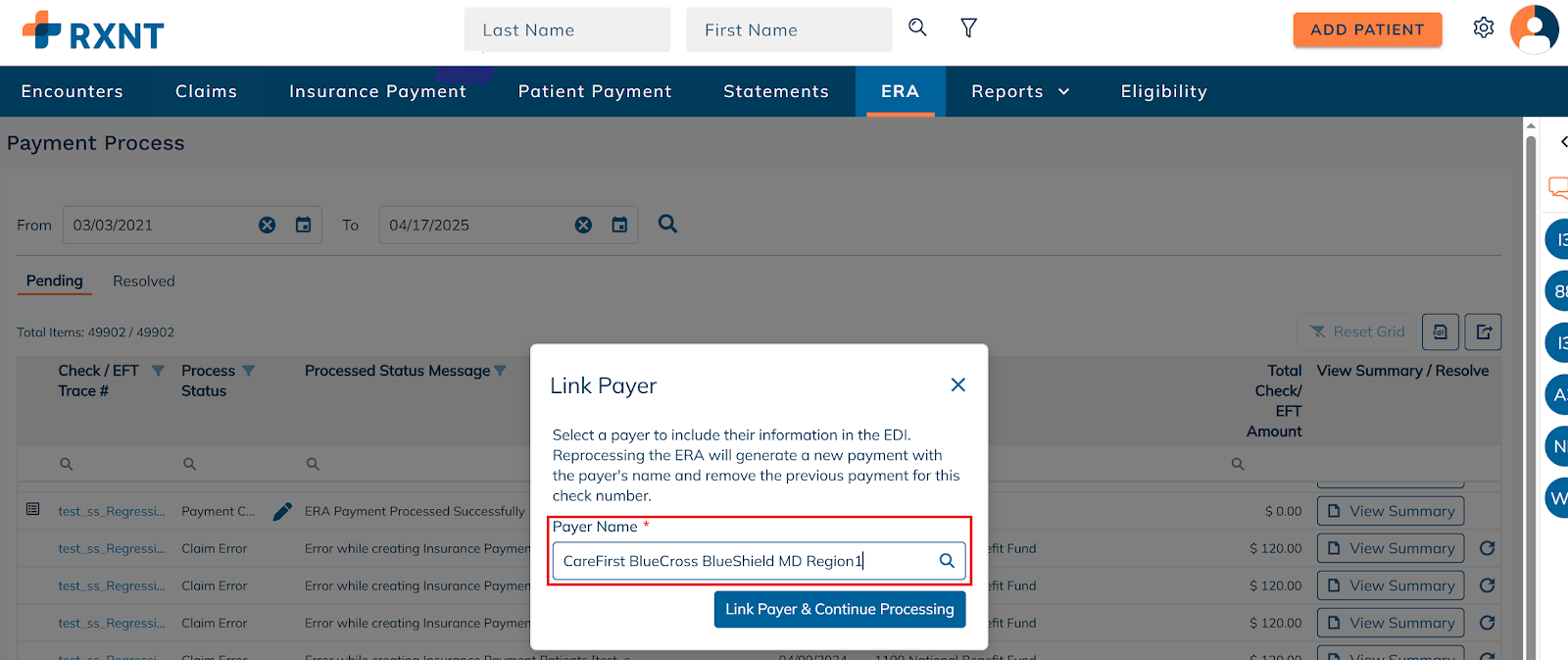
Task: Click the pencil edit icon in first row
Action: (282, 511)
